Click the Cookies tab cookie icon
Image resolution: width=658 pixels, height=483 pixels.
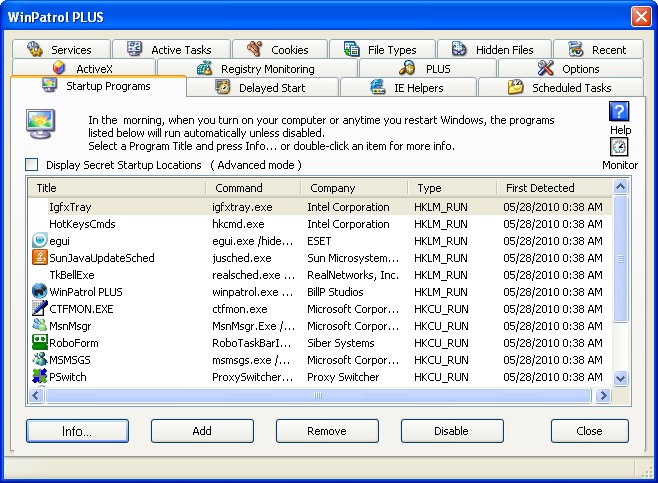click(x=255, y=49)
